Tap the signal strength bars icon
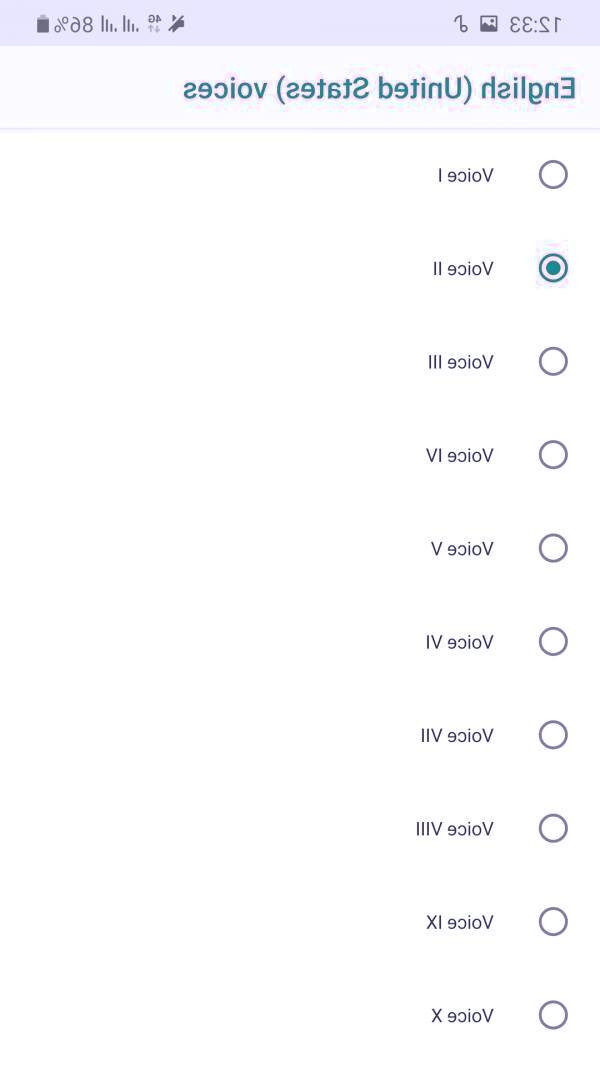The width and height of the screenshot is (600, 1085). pos(120,24)
